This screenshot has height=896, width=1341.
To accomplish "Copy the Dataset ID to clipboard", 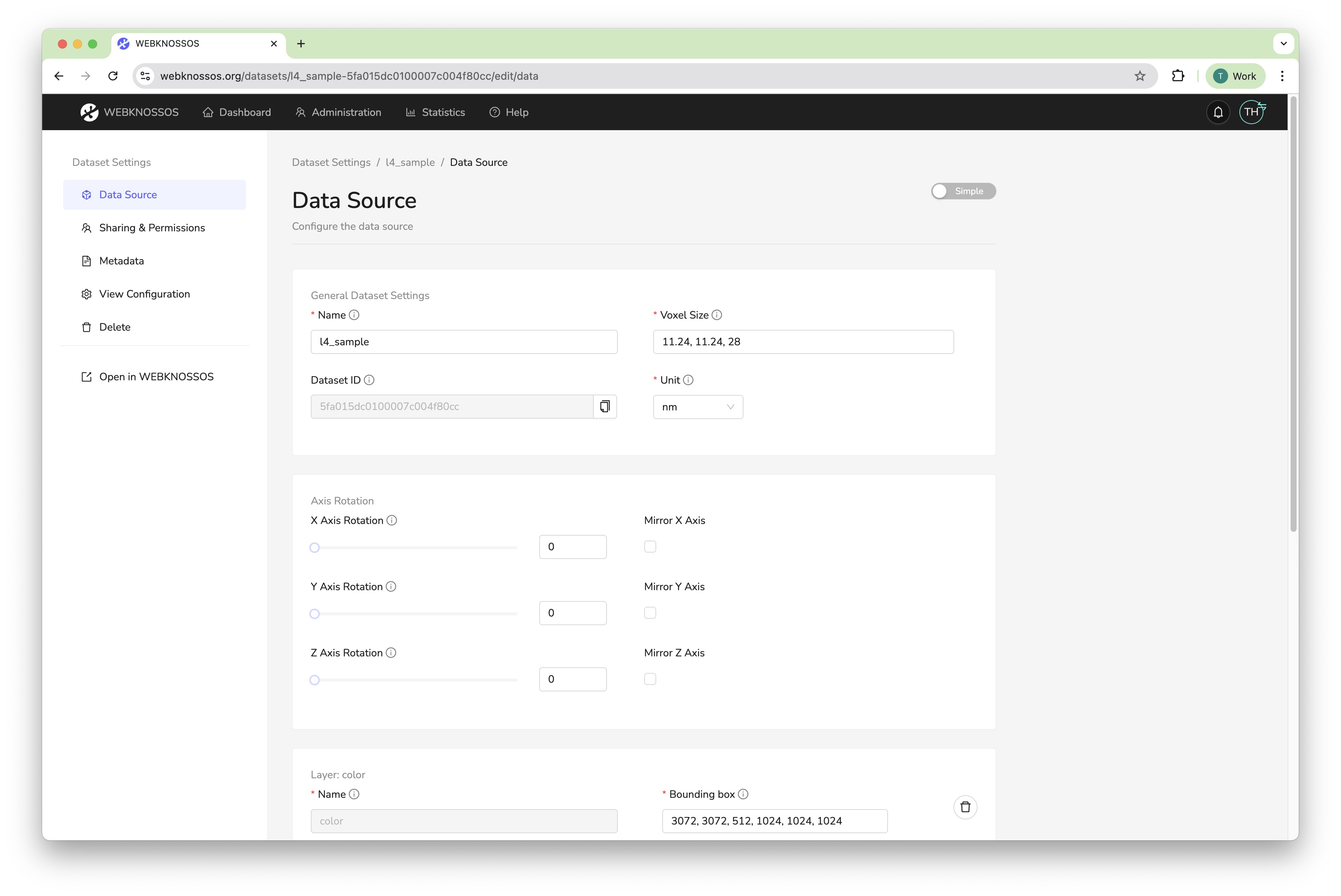I will 605,406.
